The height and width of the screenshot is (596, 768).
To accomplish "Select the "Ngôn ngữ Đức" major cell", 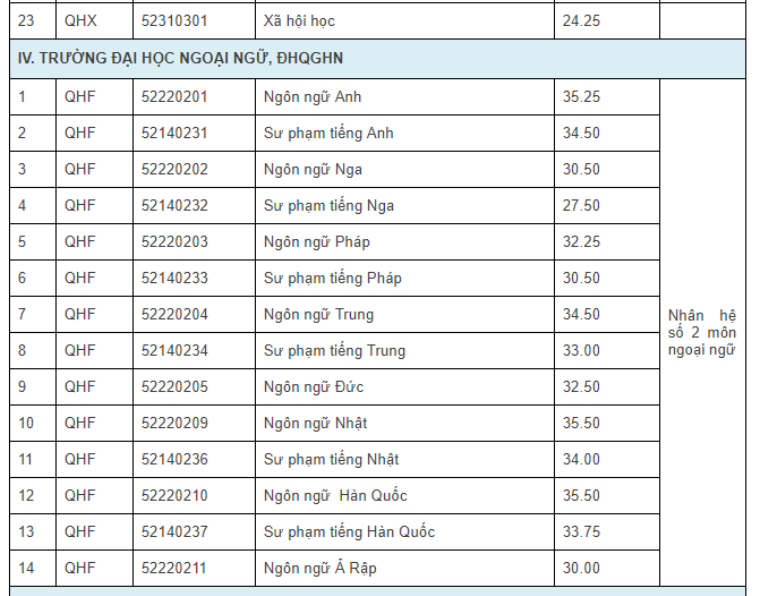I will [314, 387].
